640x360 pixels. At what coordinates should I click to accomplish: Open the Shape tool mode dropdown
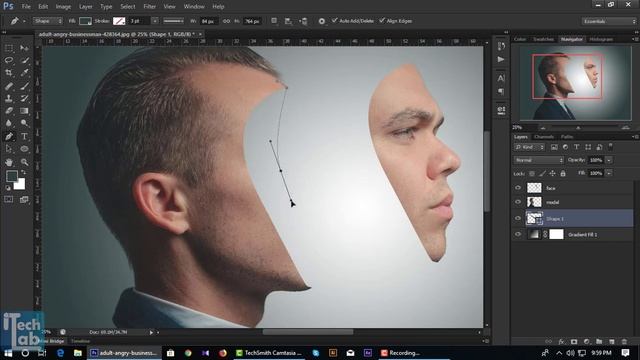click(48, 21)
